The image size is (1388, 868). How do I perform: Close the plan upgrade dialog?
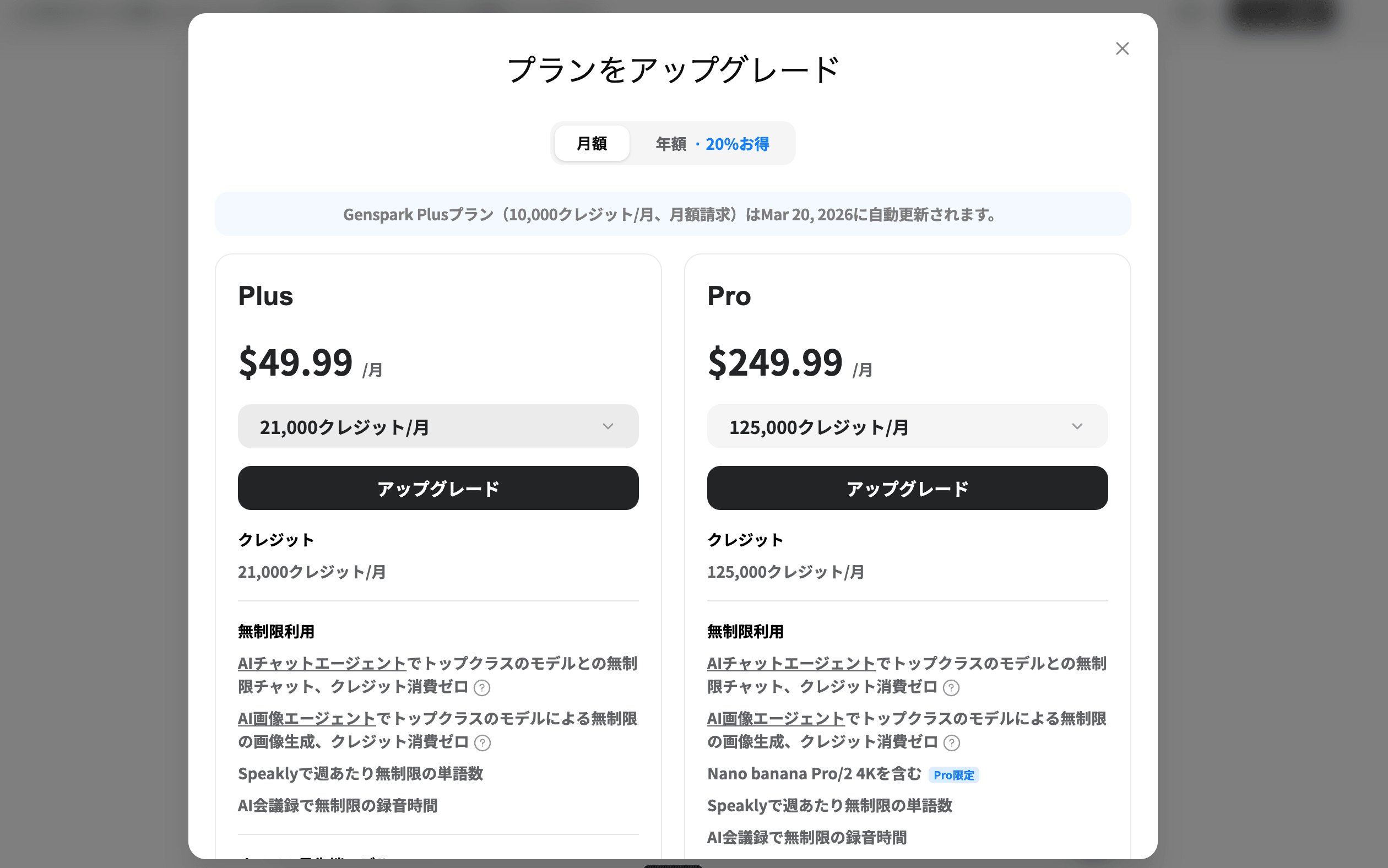click(x=1121, y=49)
